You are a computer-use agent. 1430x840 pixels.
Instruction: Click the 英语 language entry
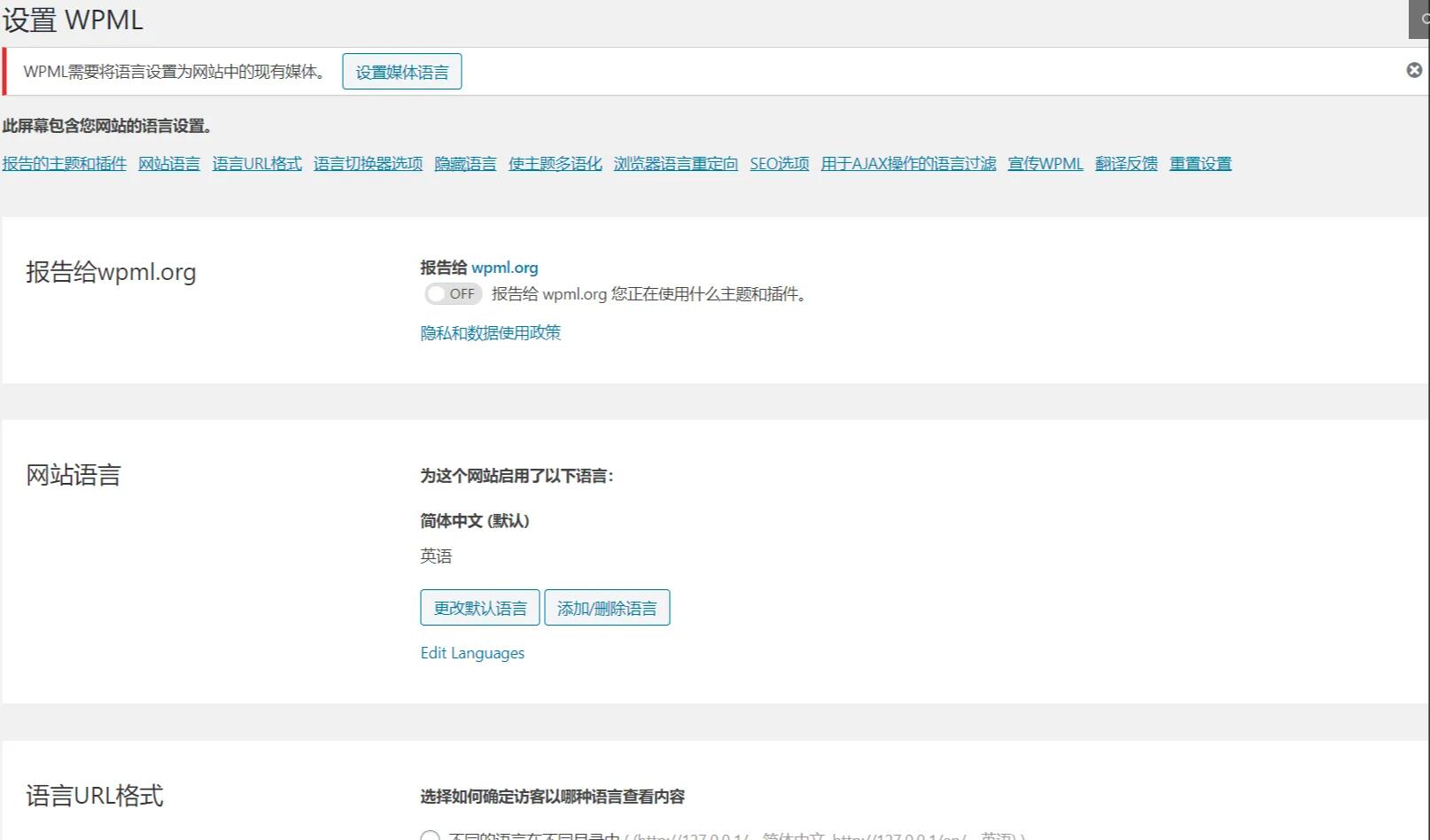click(x=436, y=556)
